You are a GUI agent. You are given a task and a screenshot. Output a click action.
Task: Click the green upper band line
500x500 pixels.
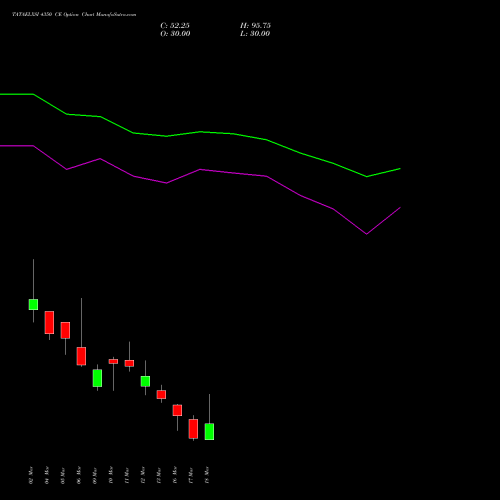[x=200, y=132]
